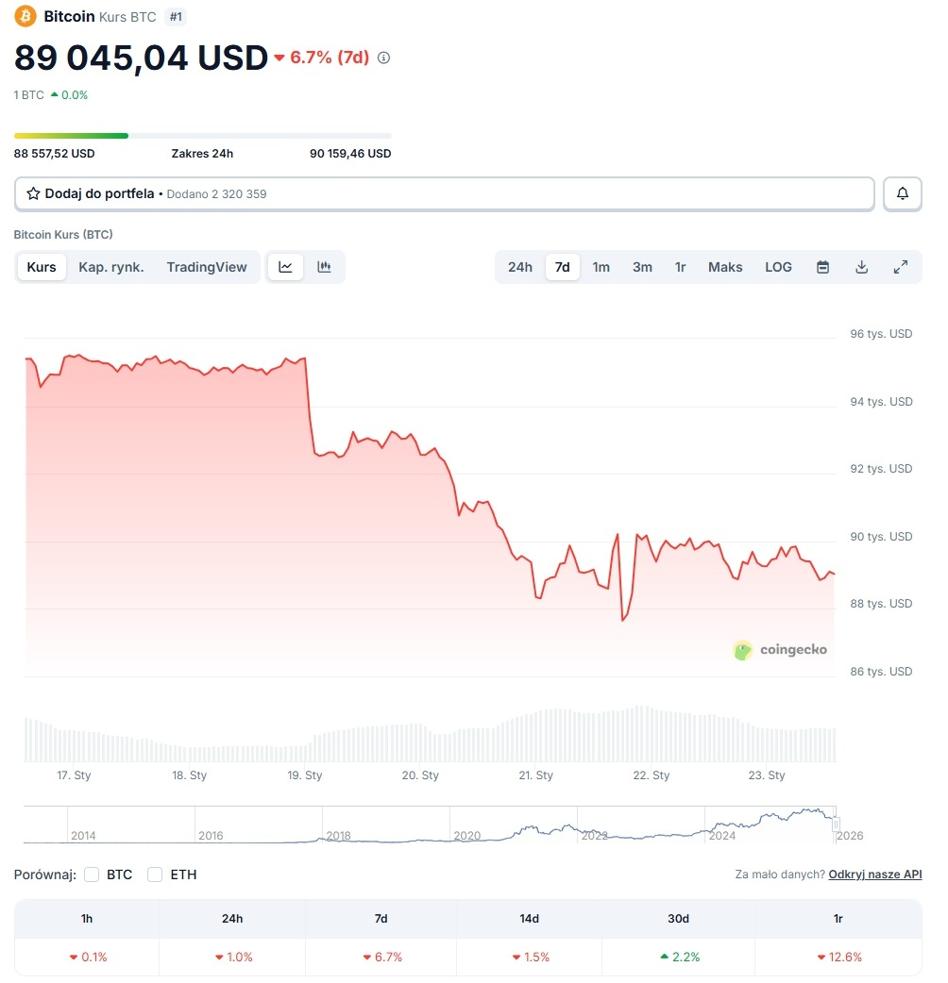Viewport: 948px width, 983px height.
Task: Select the 24h time range
Action: [520, 267]
